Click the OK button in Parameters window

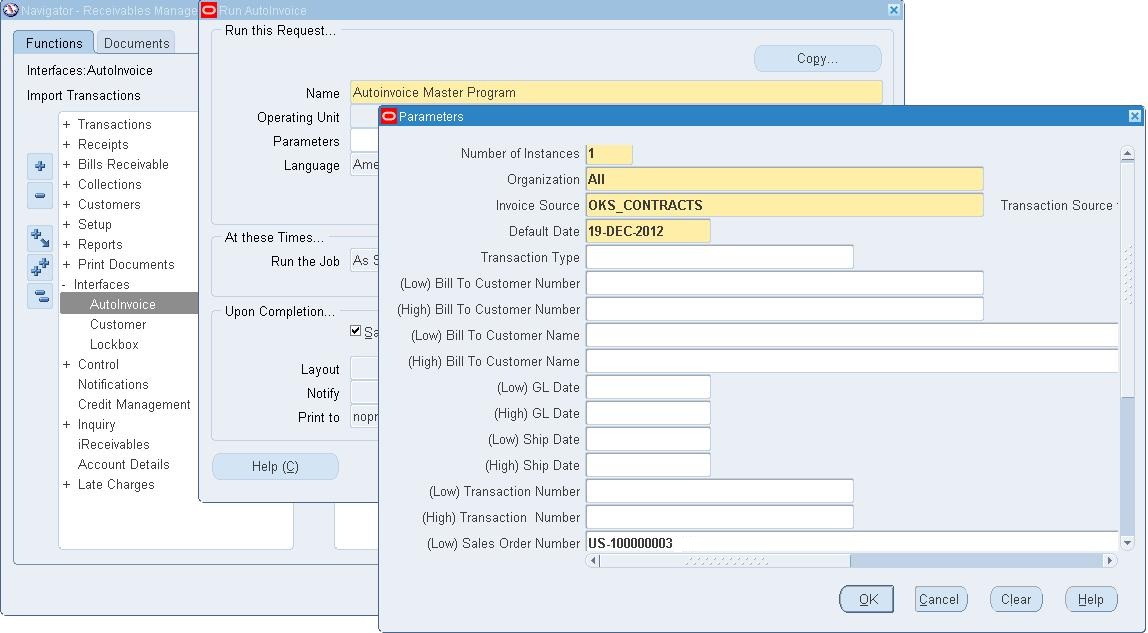point(866,598)
